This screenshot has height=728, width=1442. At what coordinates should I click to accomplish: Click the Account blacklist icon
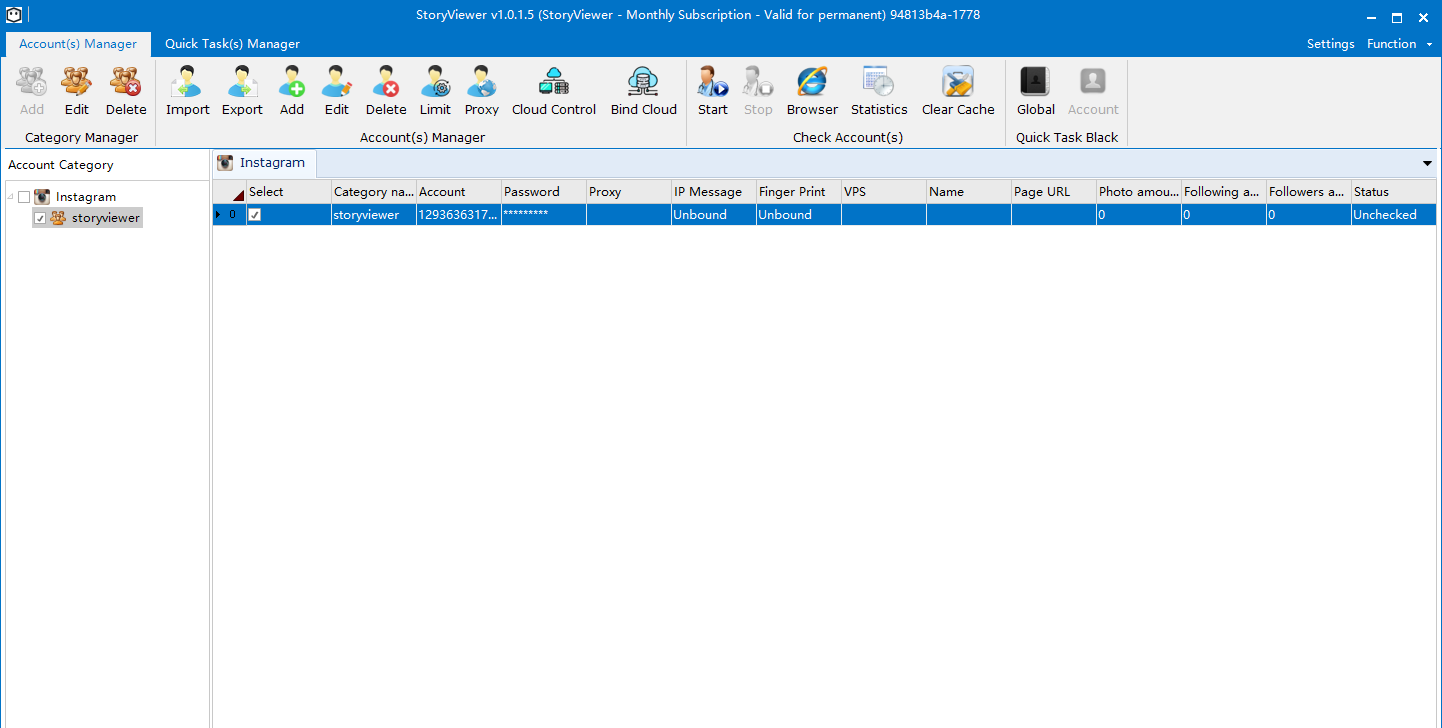coord(1093,91)
